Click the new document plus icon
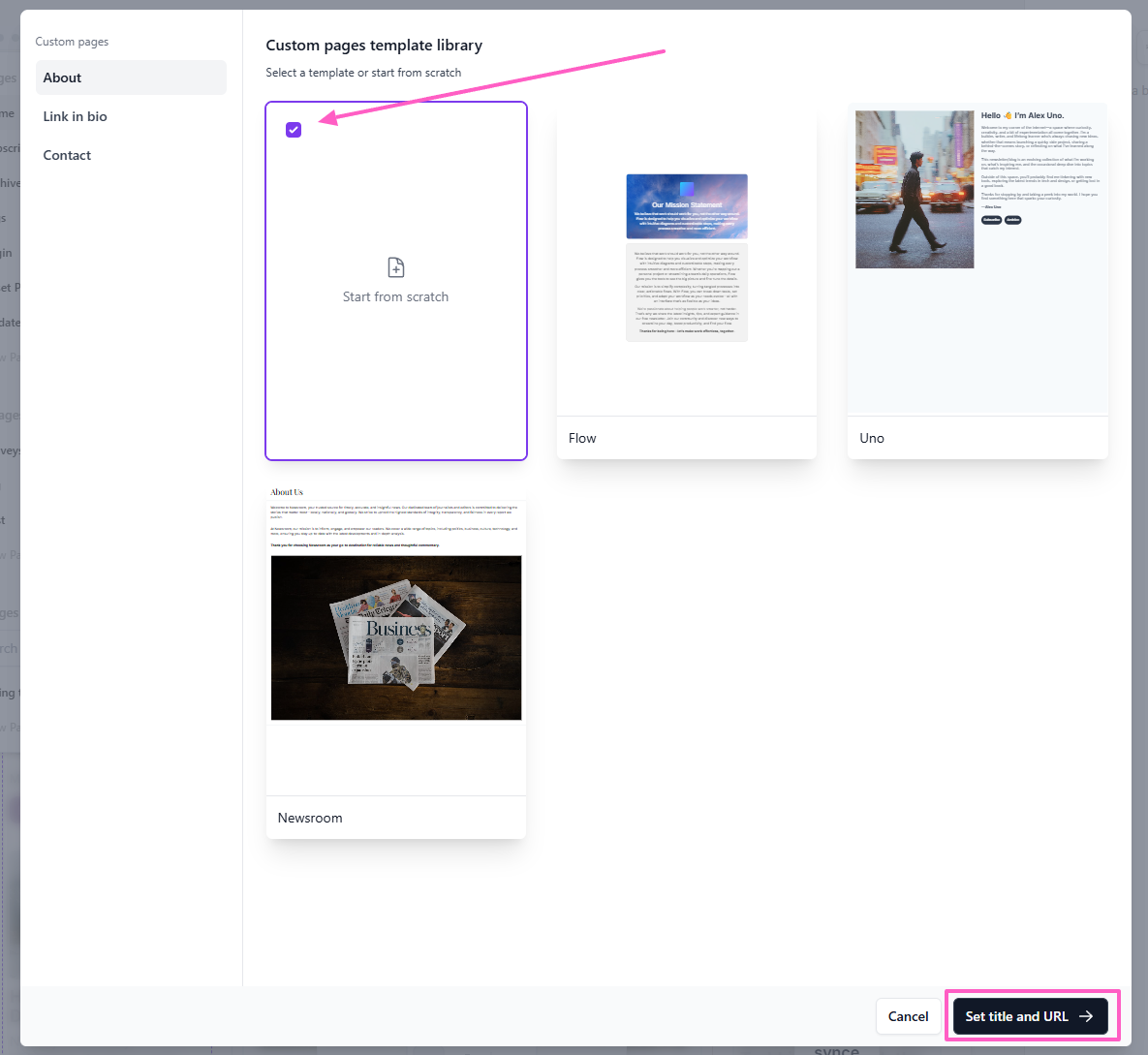 (x=395, y=267)
